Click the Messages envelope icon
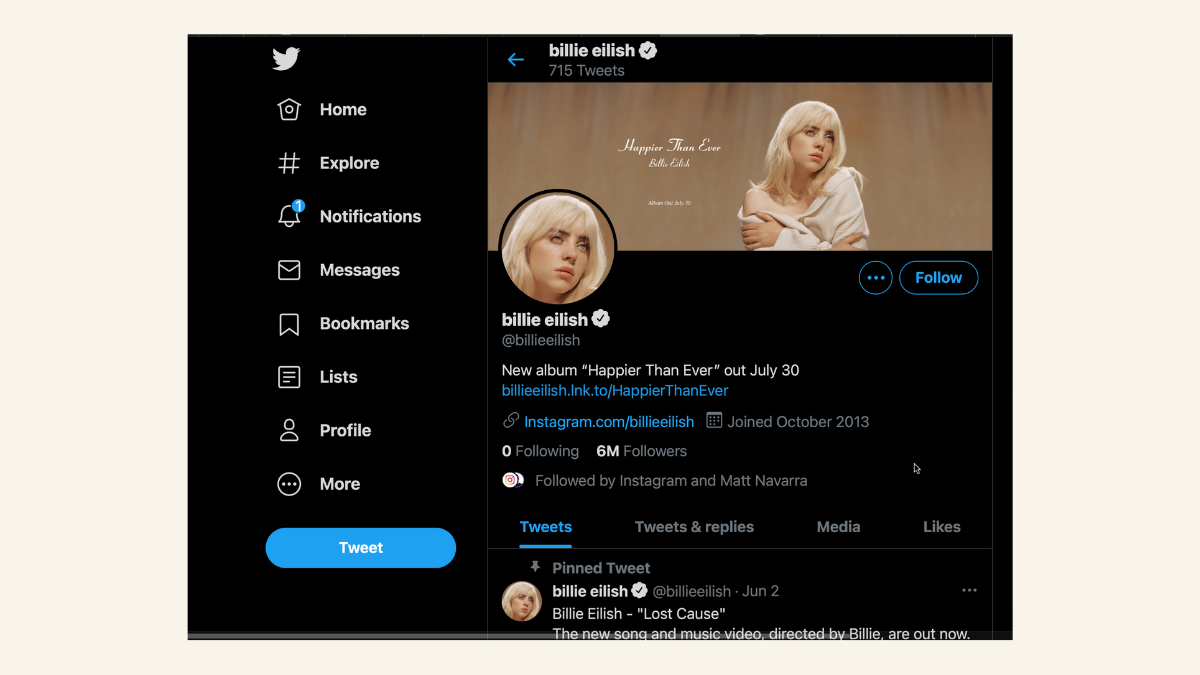Image resolution: width=1200 pixels, height=675 pixels. point(289,270)
